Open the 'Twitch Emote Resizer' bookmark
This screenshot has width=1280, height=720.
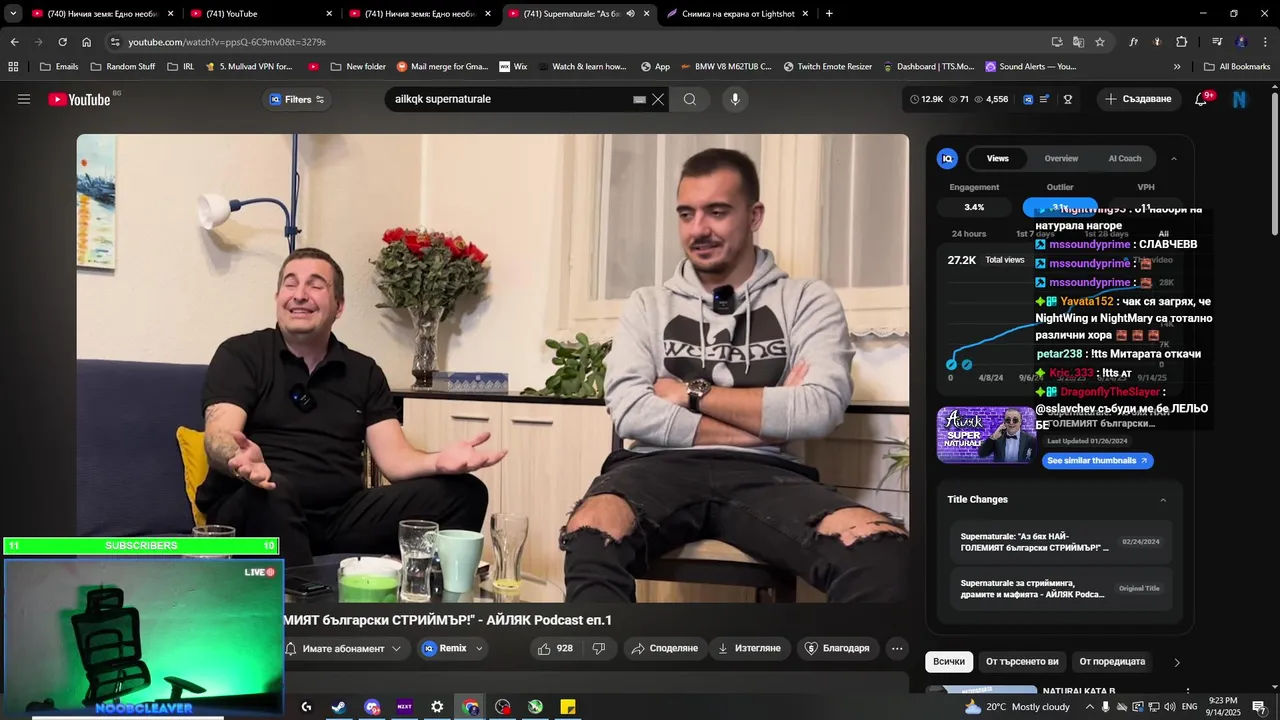(828, 67)
